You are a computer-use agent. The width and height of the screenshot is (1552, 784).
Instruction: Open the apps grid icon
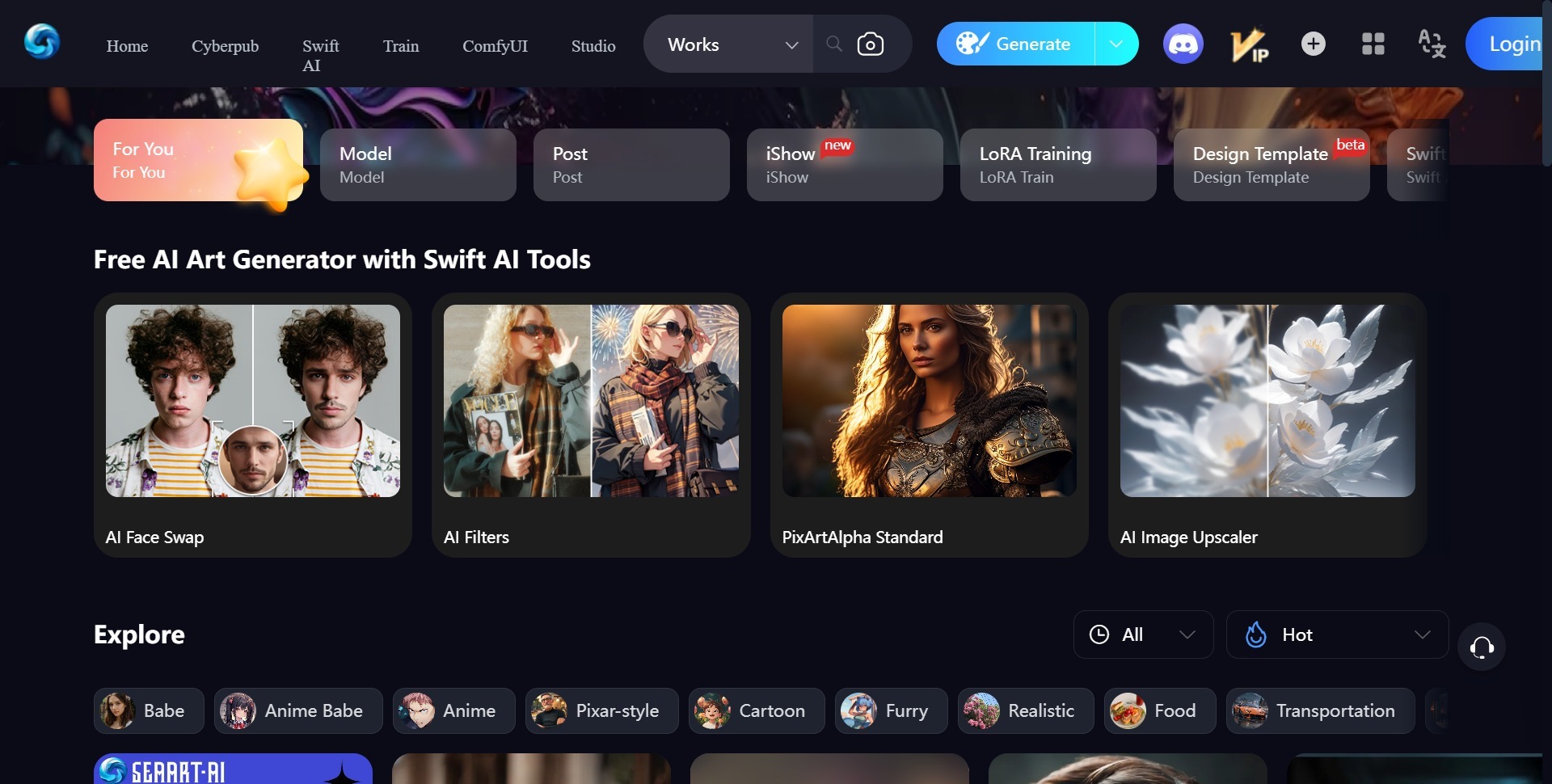[1373, 44]
